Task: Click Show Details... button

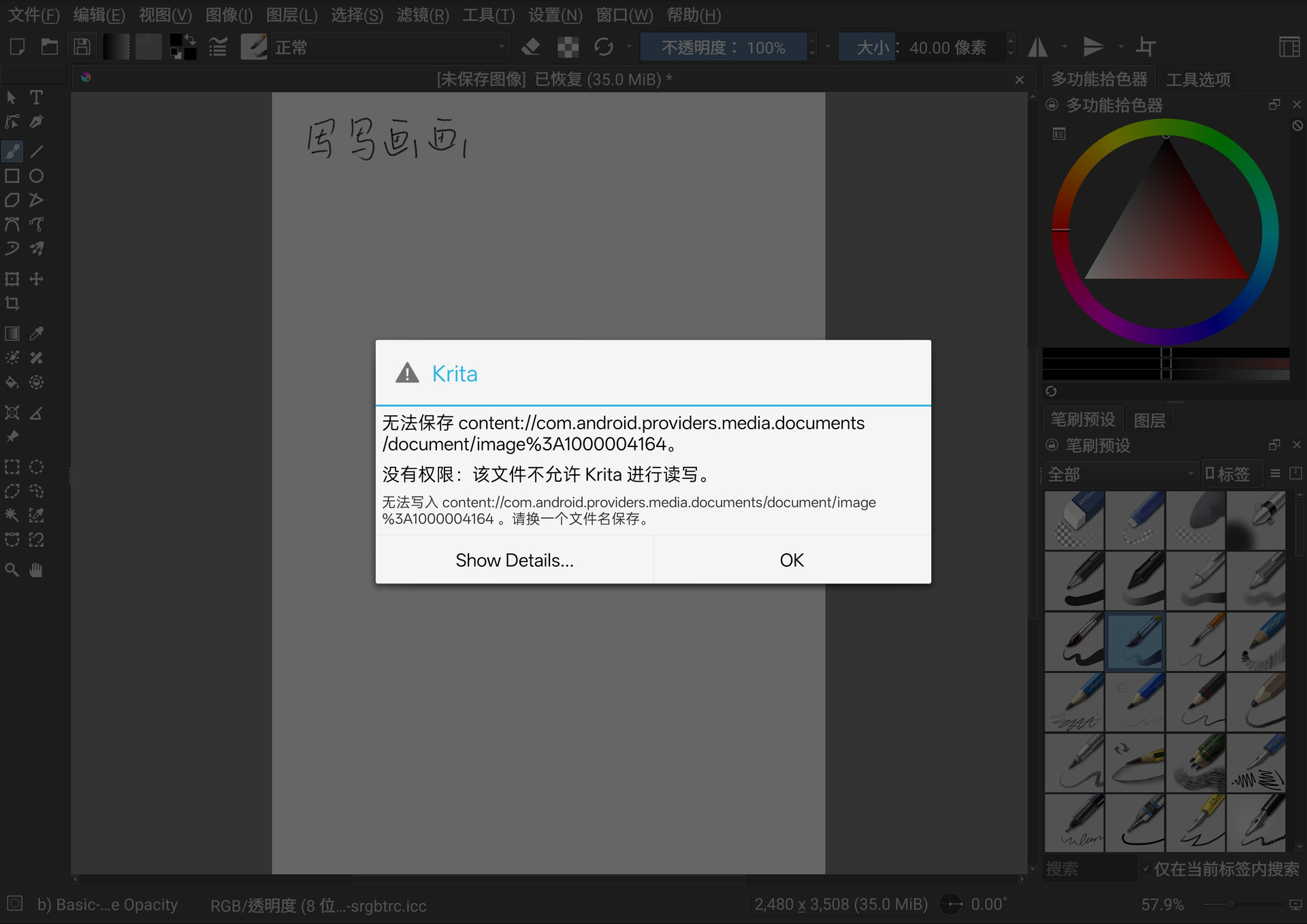Action: tap(515, 560)
